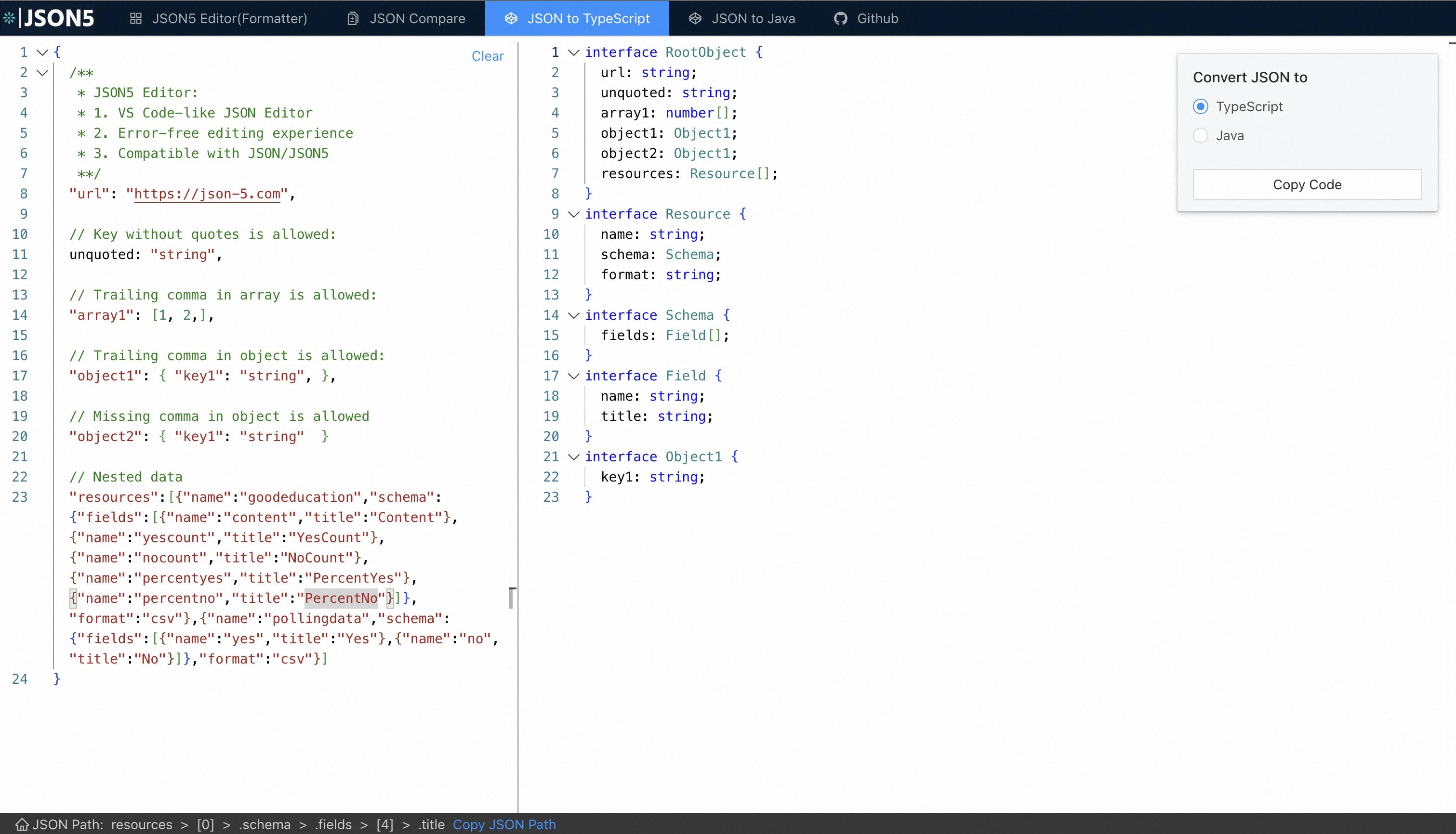This screenshot has width=1456, height=834.
Task: Click the Clear link in the editor
Action: [488, 55]
